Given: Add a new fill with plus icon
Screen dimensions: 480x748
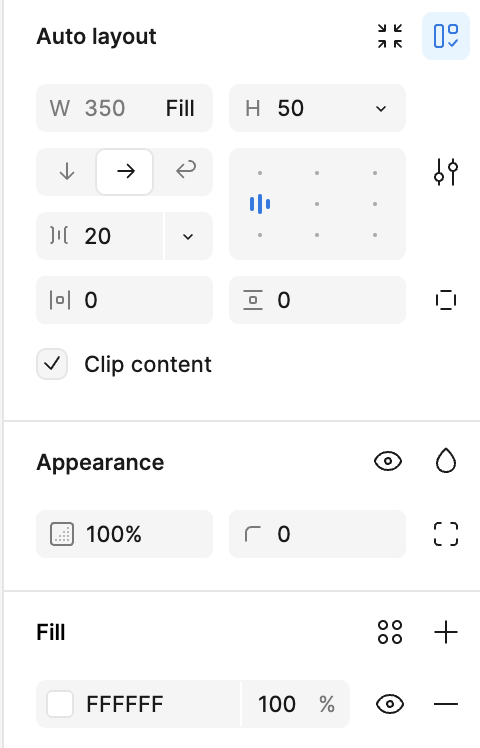Looking at the screenshot, I should pyautogui.click(x=446, y=632).
